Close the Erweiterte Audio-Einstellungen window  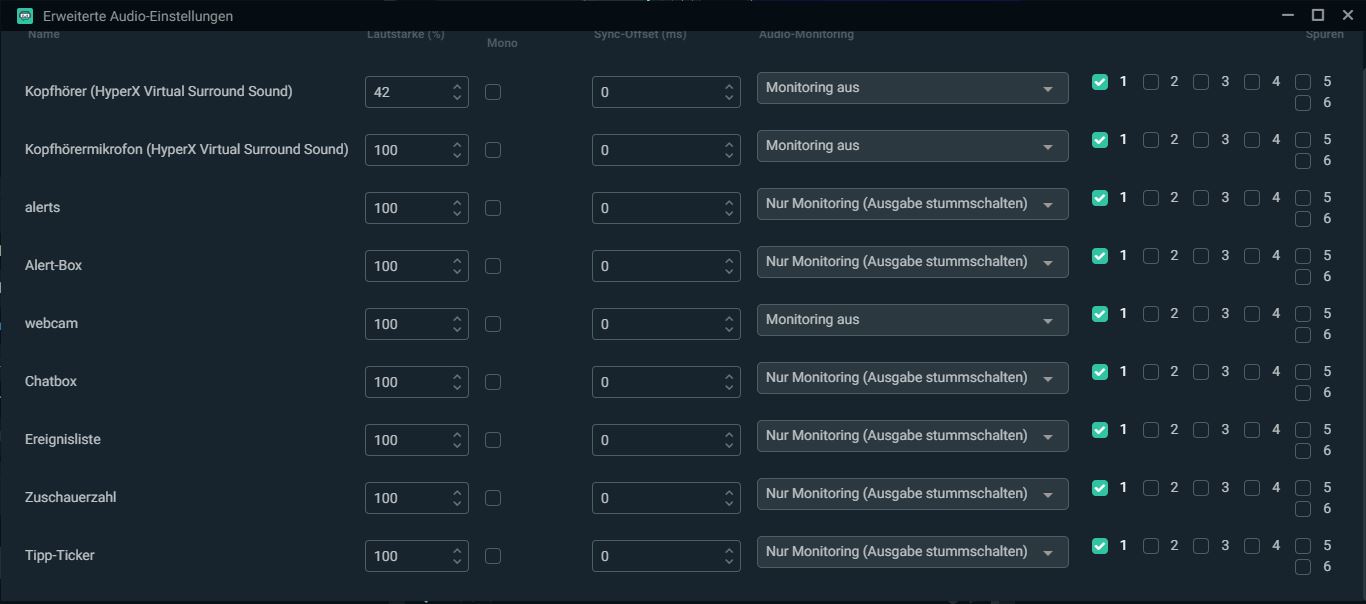point(1347,15)
